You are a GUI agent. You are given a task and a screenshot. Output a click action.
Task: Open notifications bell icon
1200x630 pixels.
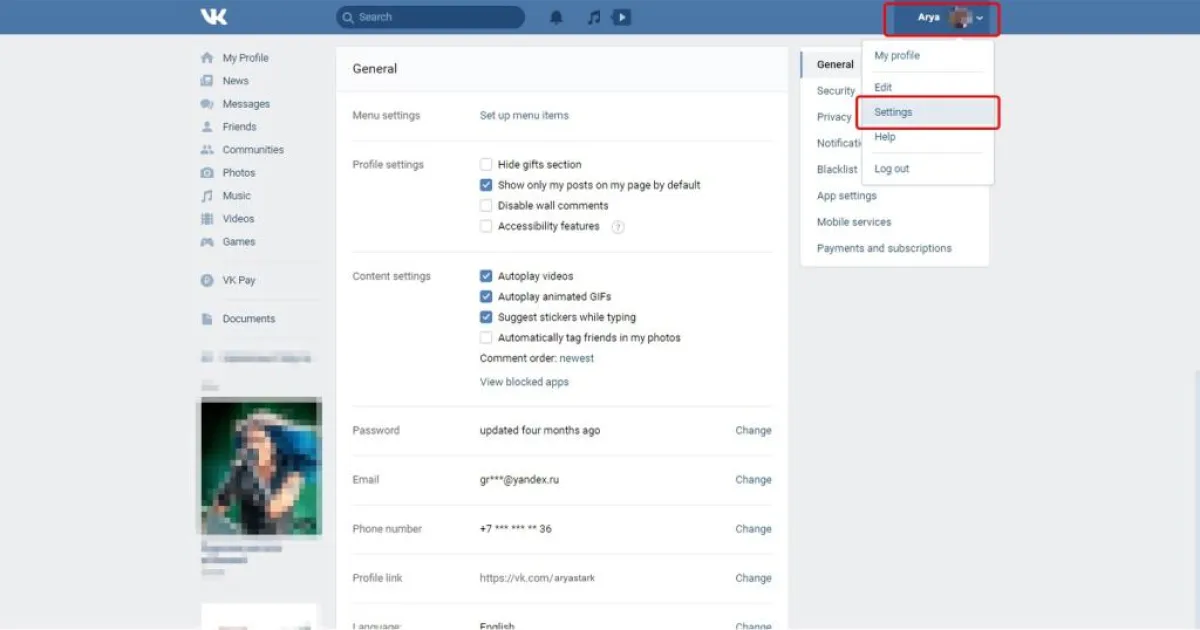pyautogui.click(x=557, y=17)
